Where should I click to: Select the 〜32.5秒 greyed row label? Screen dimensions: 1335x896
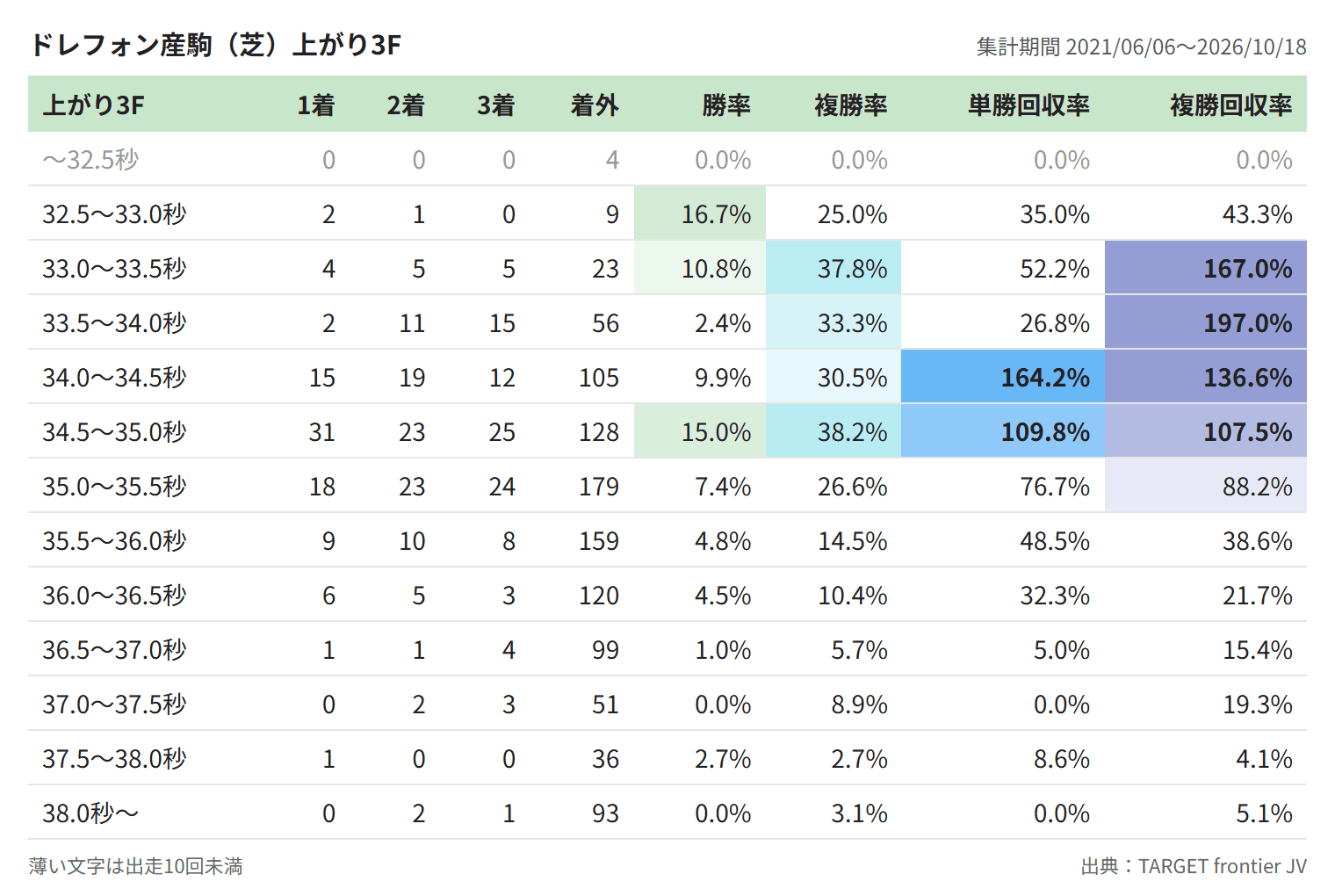[x=90, y=160]
